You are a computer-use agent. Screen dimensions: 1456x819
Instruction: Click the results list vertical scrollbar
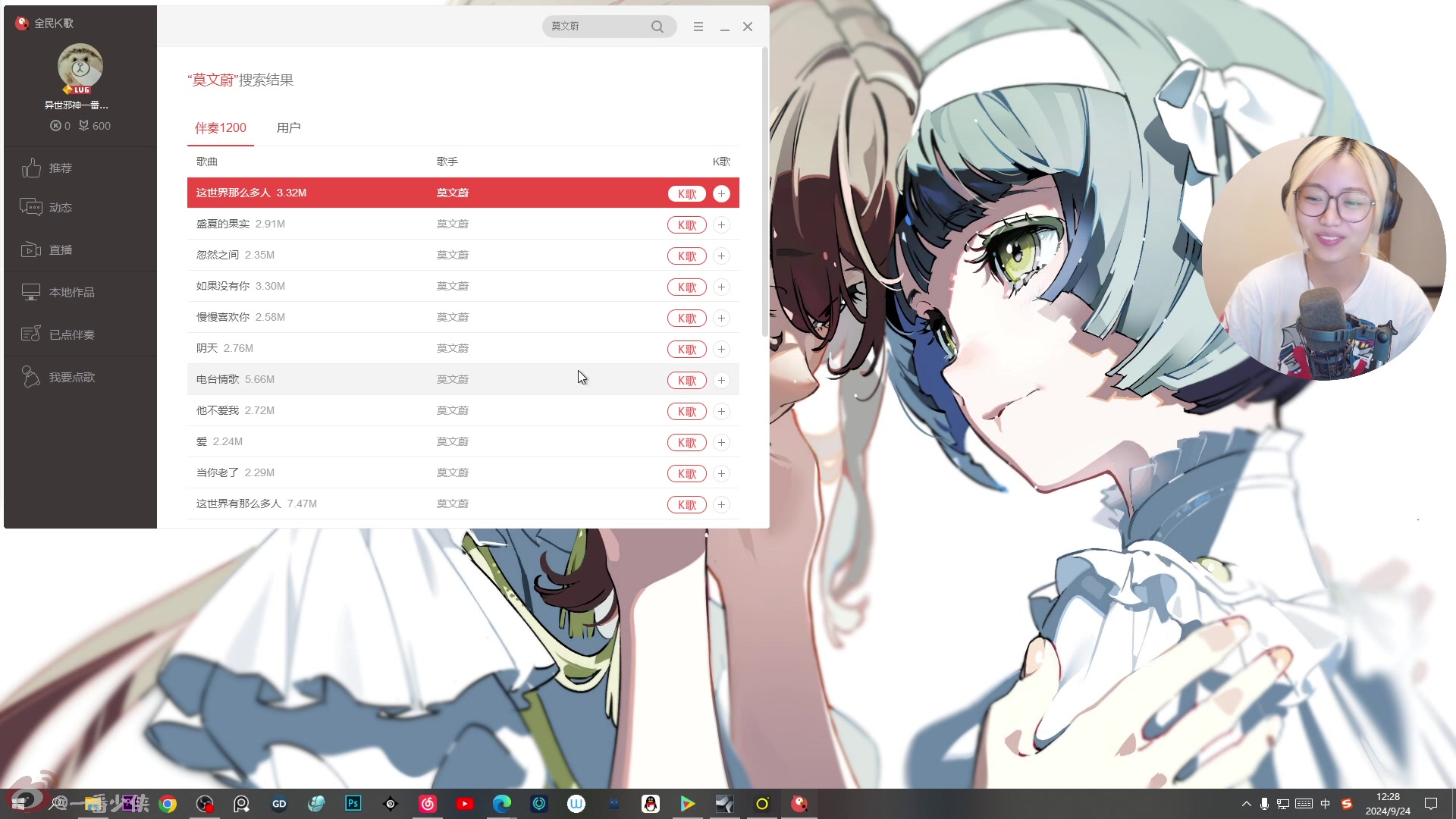coord(764,191)
